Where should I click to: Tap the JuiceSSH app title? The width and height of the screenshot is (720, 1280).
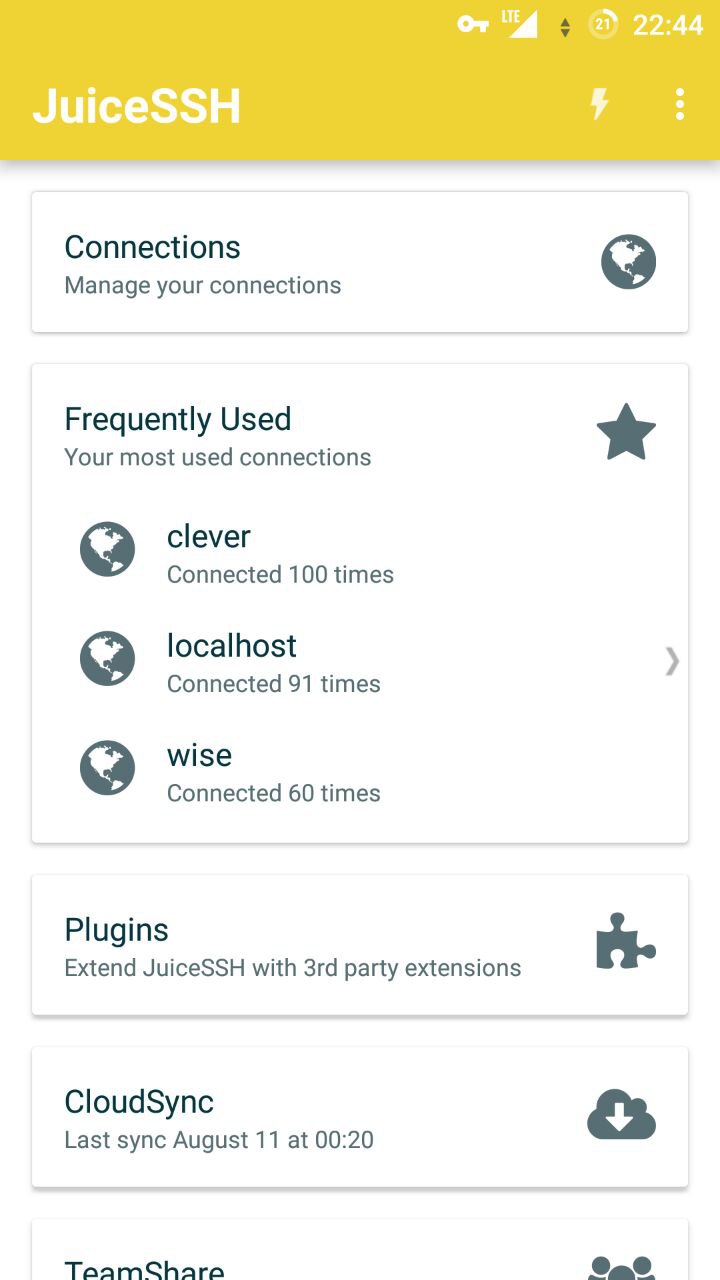[136, 106]
